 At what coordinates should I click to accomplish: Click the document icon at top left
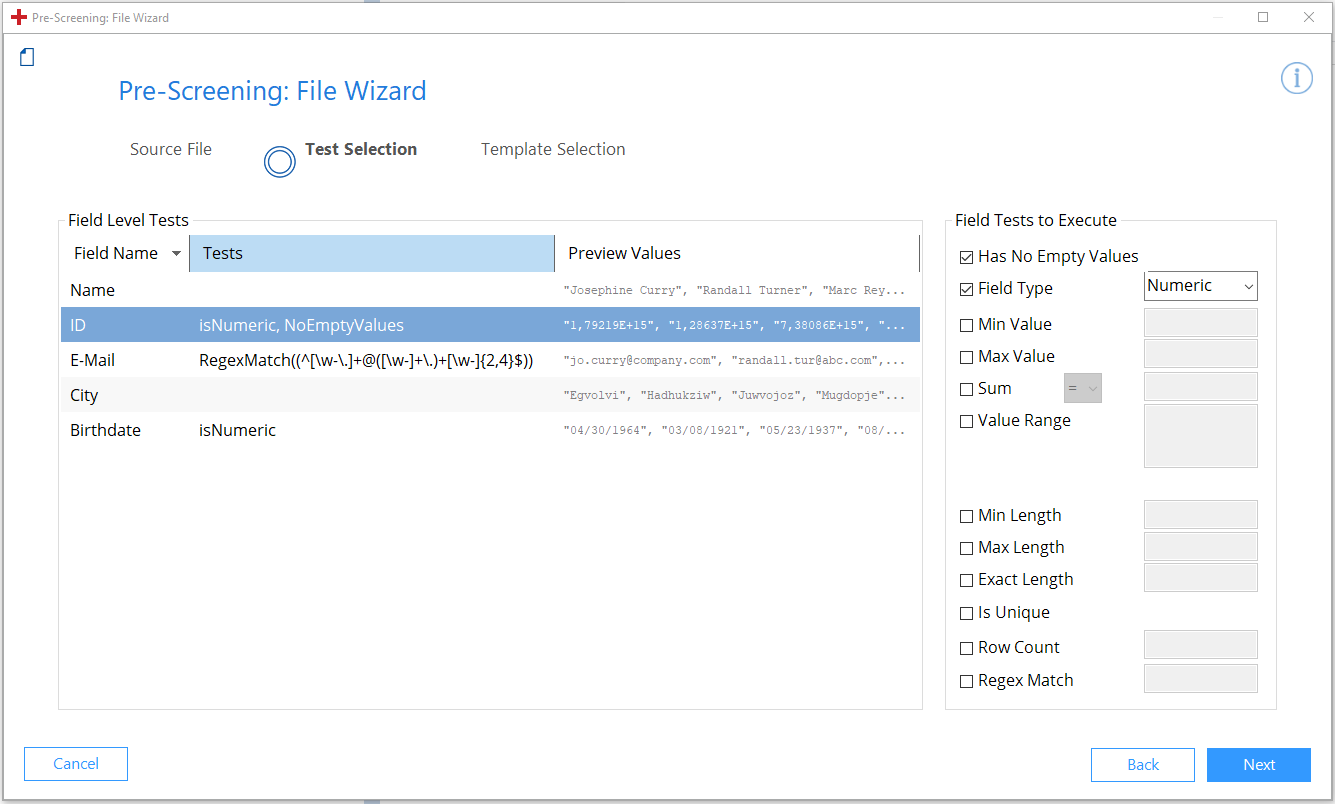click(27, 57)
